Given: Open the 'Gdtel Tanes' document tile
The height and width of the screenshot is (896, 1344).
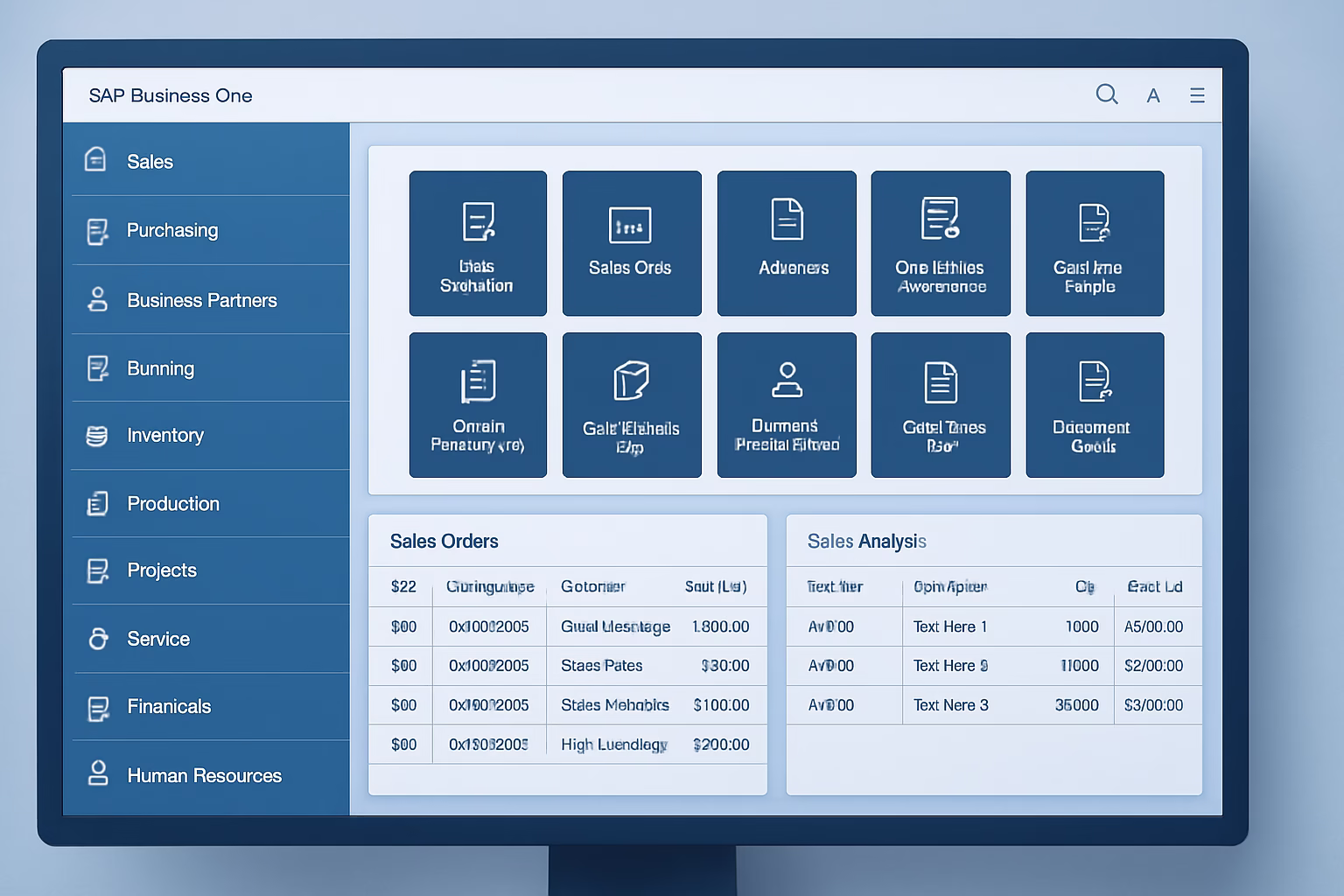Looking at the screenshot, I should click(x=941, y=405).
